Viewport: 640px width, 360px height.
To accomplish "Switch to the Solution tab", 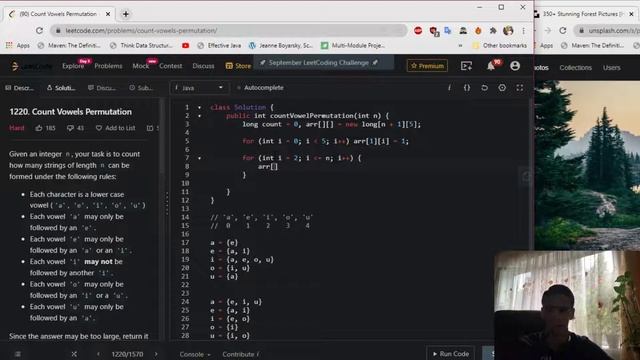I will (61, 88).
